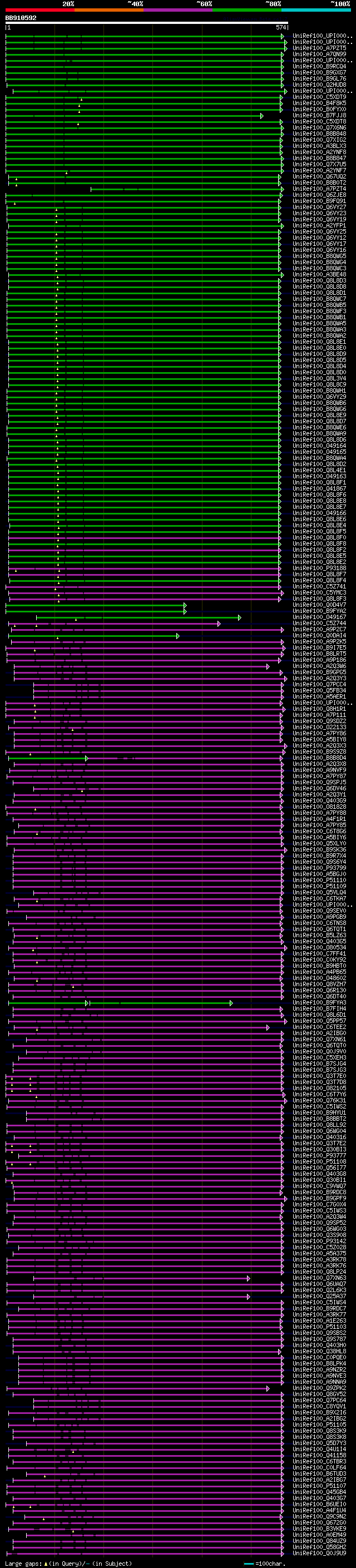Select hit UniRef100_B9I7E5
356x1568 pixels.
coord(319,647)
